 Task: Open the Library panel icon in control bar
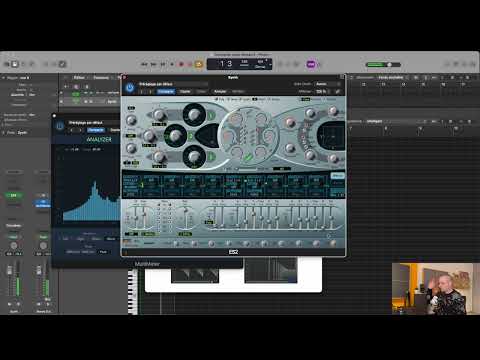pyautogui.click(x=7, y=64)
